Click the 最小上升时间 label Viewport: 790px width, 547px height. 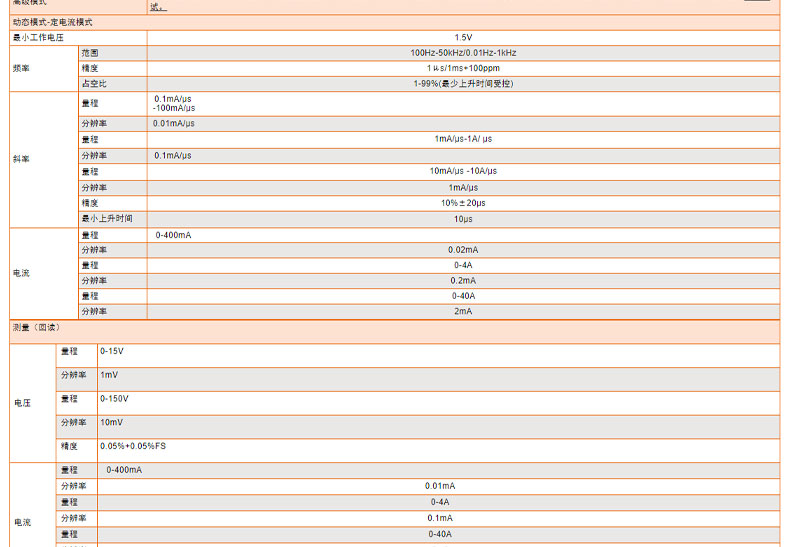click(107, 218)
